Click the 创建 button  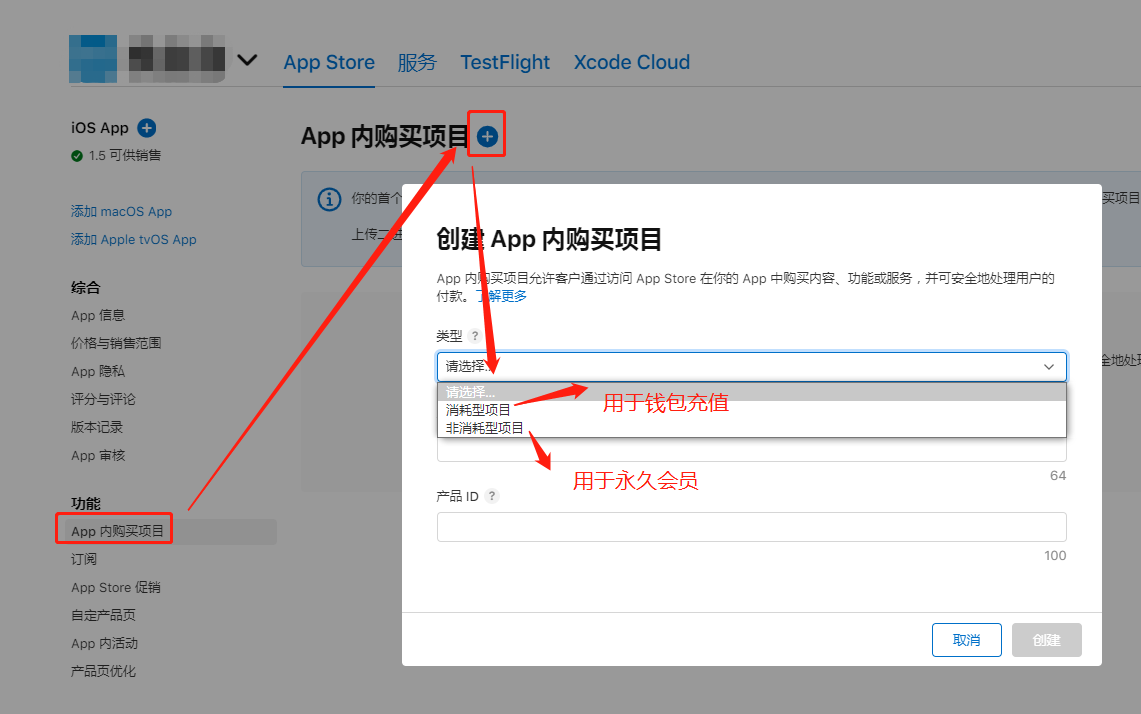click(x=1046, y=640)
